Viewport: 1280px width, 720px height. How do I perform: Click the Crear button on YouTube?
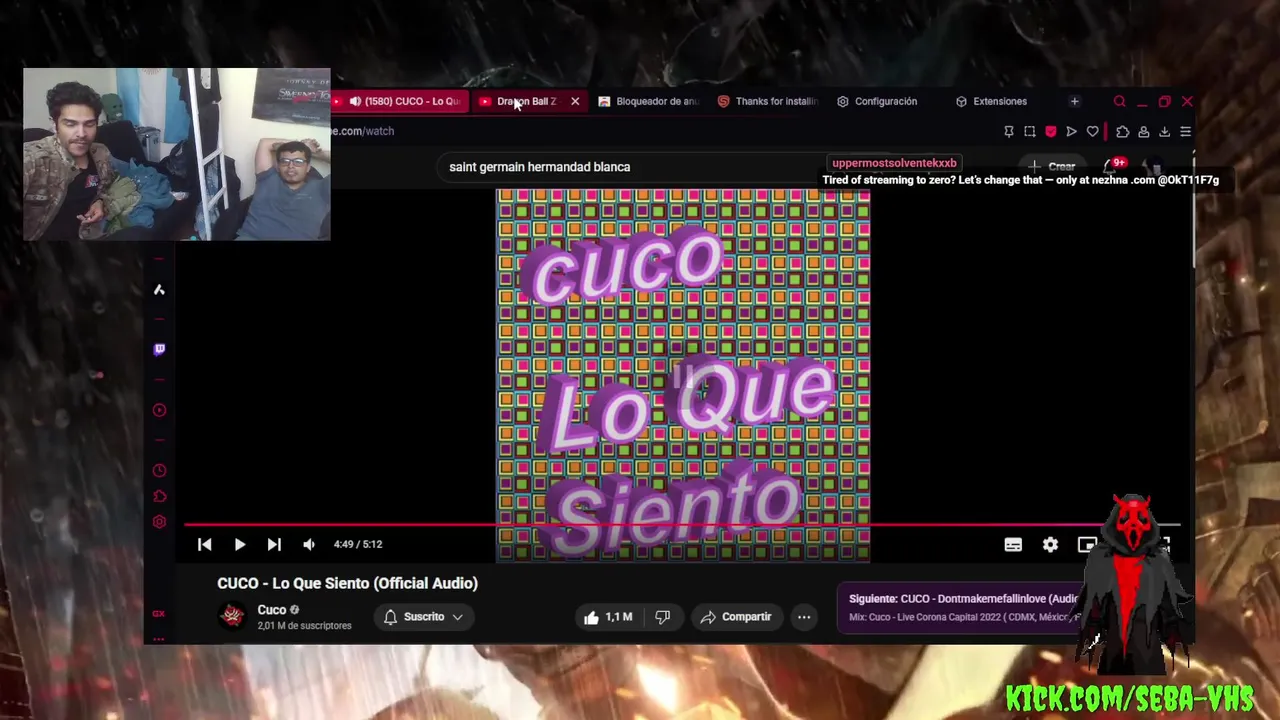click(x=1052, y=167)
